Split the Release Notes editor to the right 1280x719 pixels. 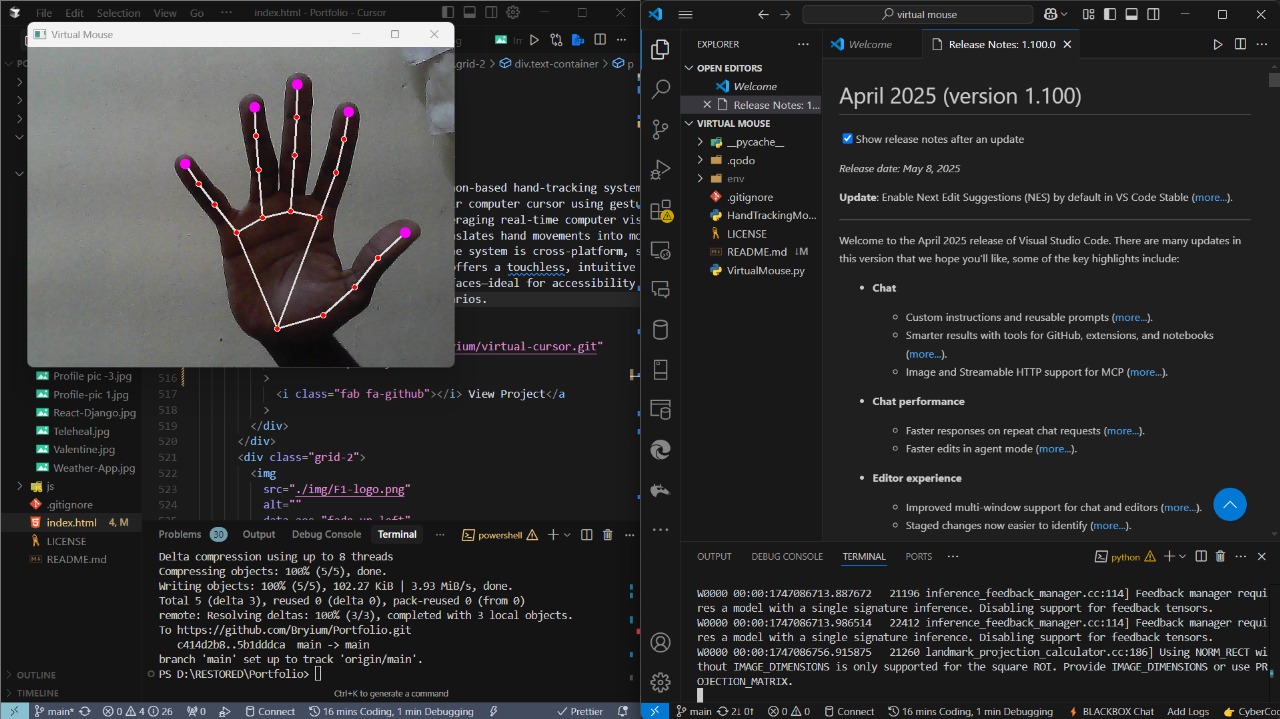1240,45
